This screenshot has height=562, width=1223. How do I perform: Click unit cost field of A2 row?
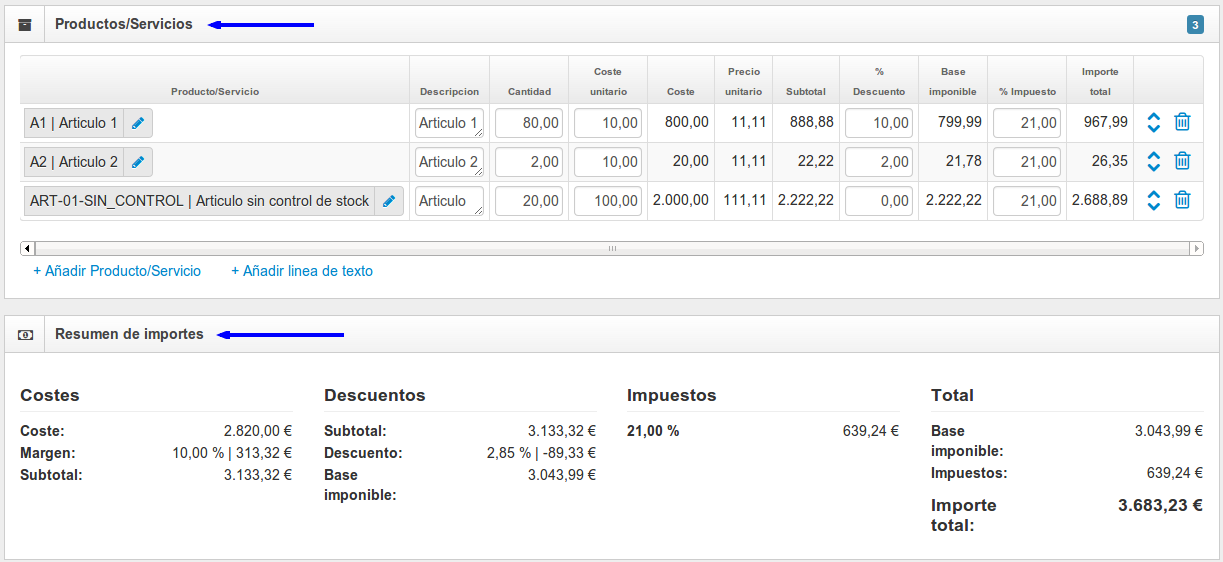[x=608, y=162]
